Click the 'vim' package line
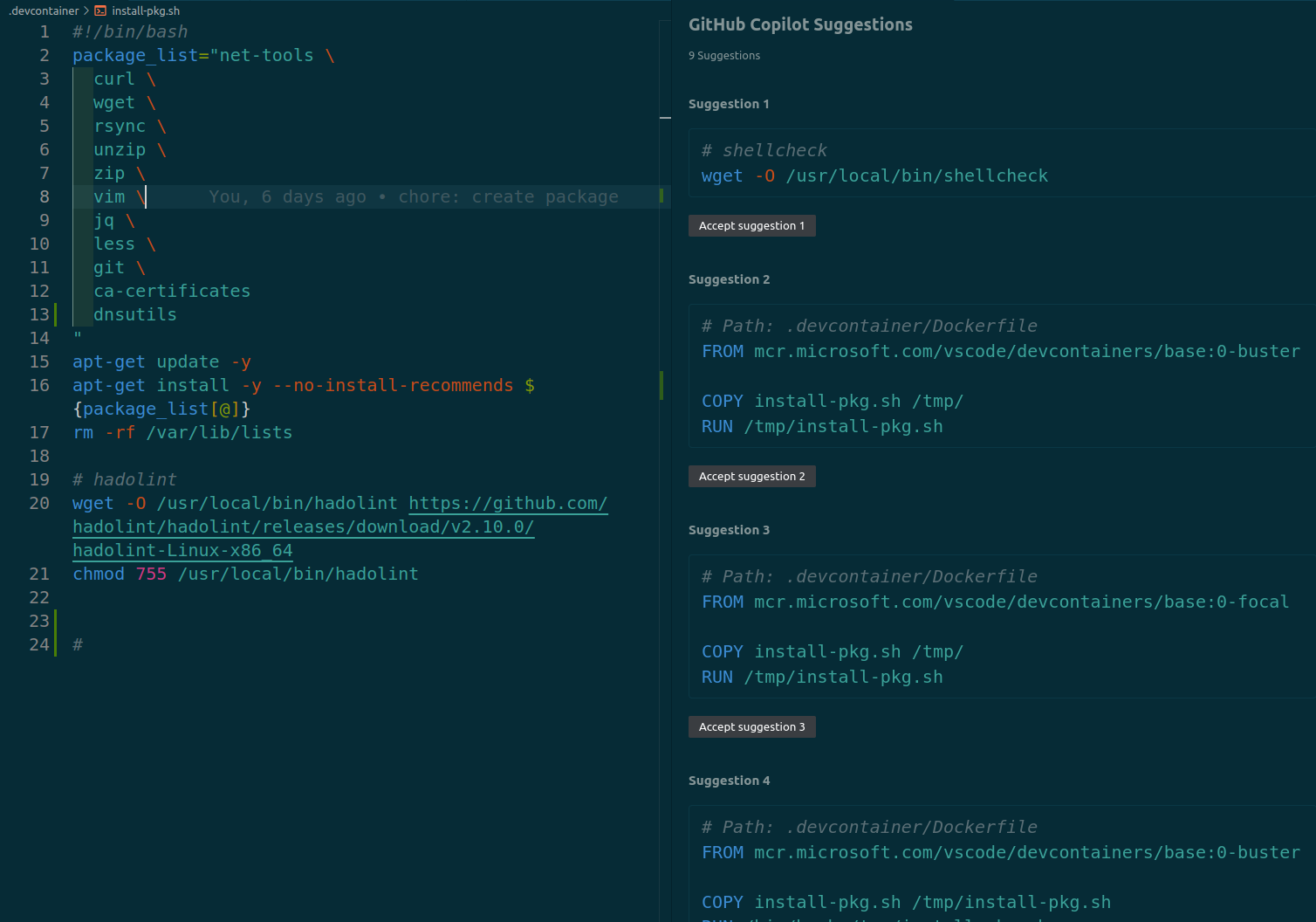 [120, 196]
